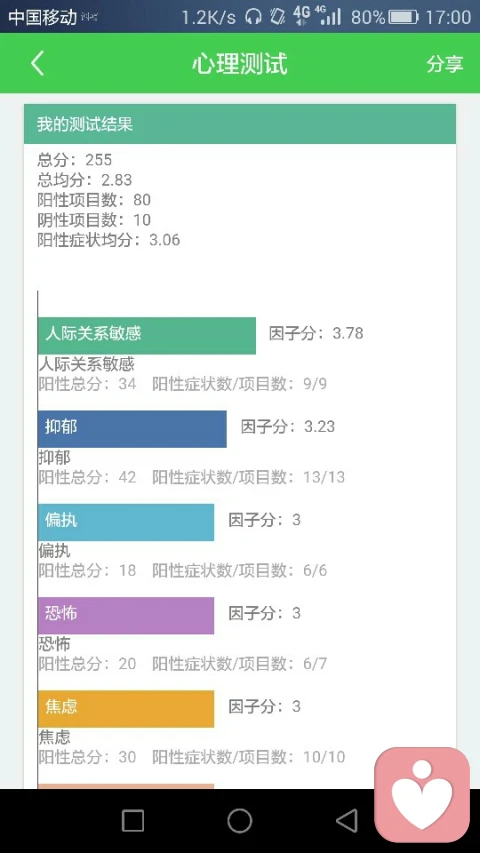
Task: Select the purple 恐怖 bar
Action: point(126,615)
